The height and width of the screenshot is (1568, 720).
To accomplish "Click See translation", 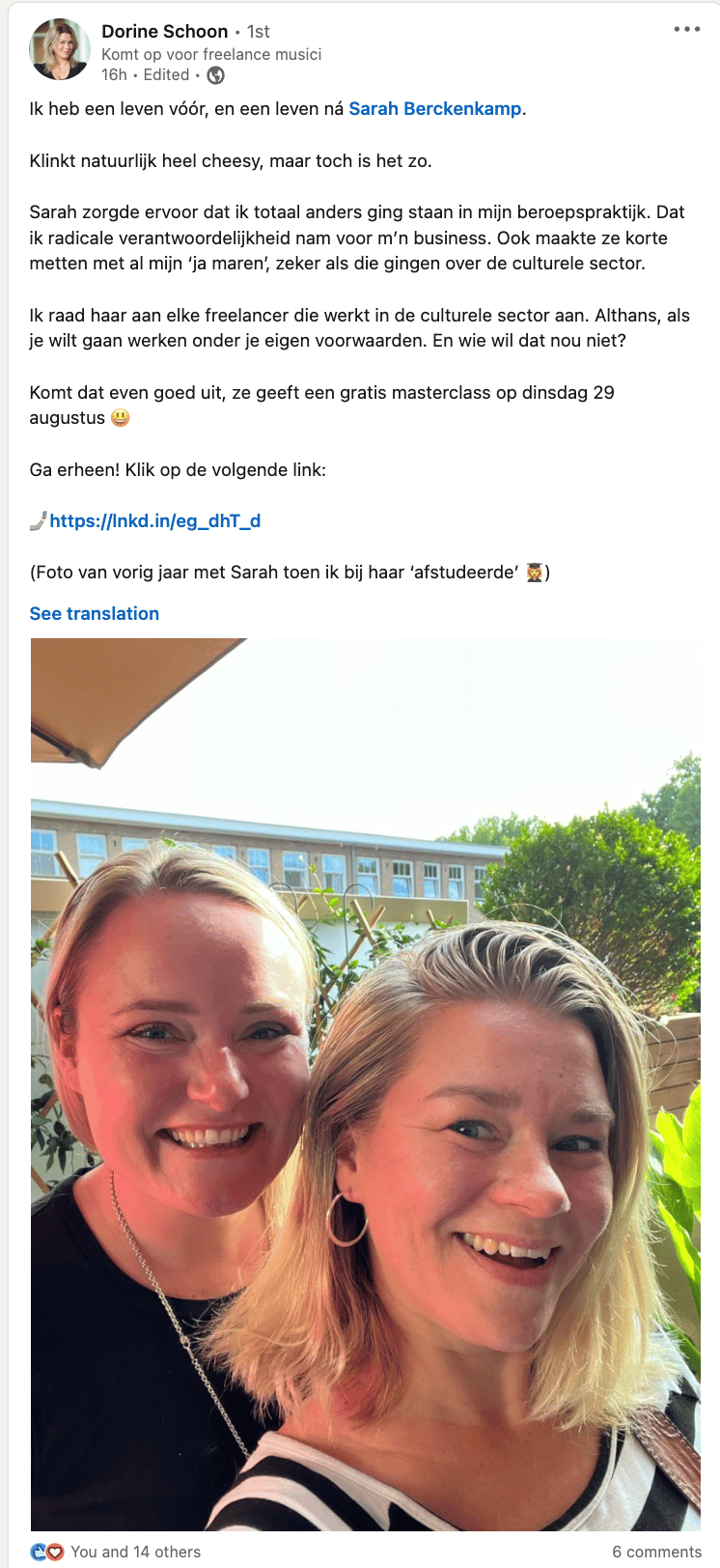I will tap(95, 614).
